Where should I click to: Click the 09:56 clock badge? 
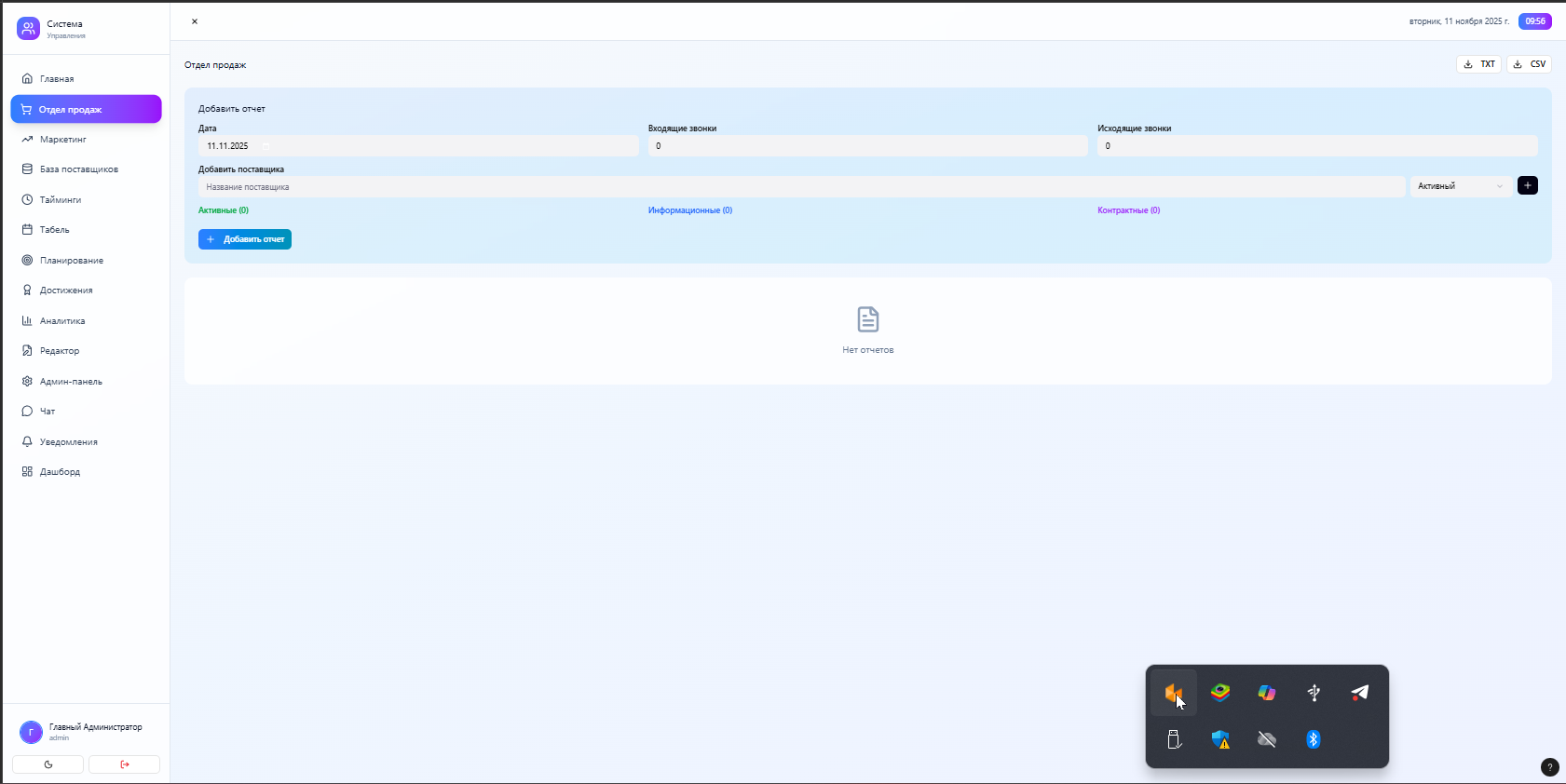coord(1535,21)
